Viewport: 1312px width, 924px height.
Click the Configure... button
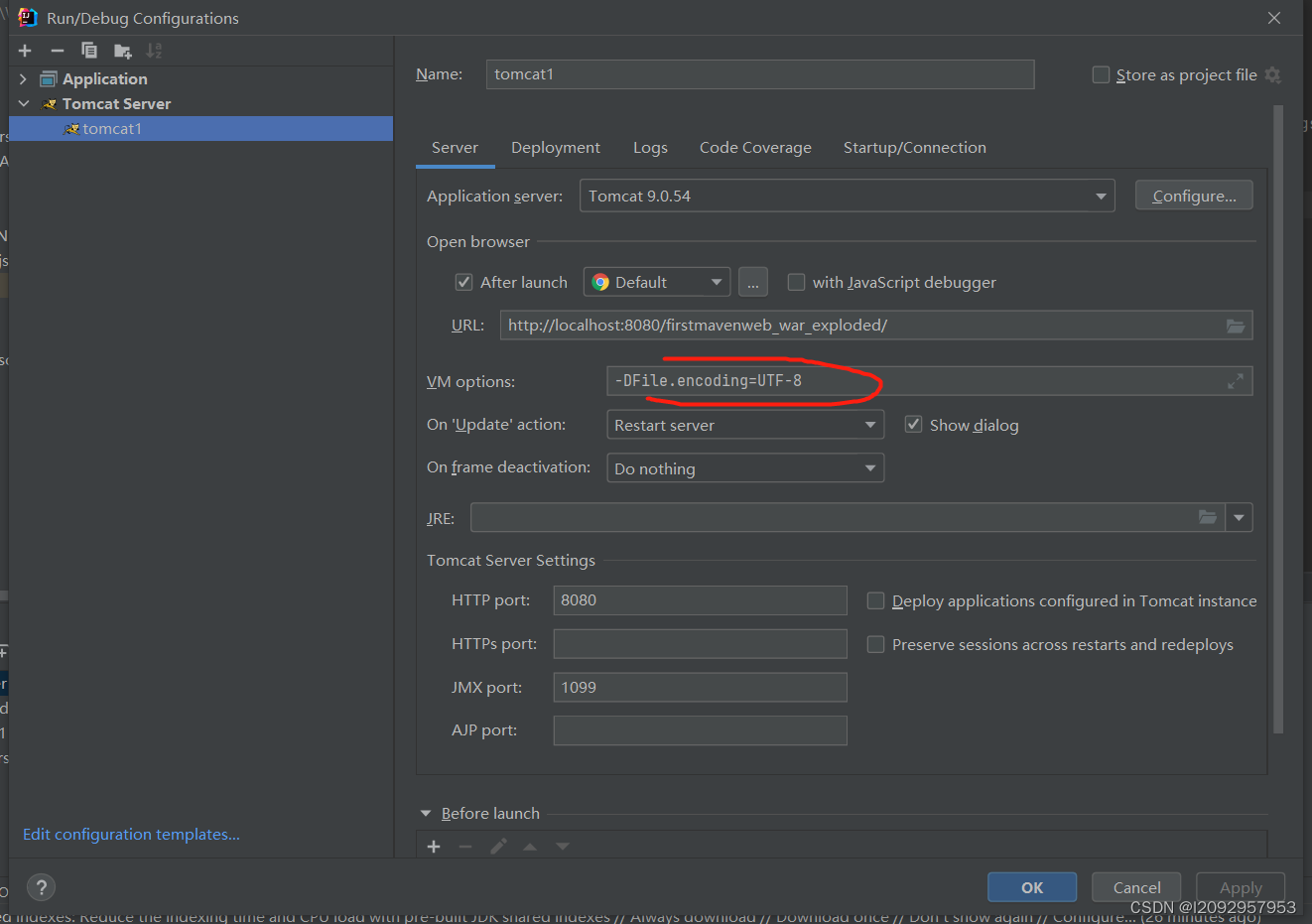pos(1194,196)
